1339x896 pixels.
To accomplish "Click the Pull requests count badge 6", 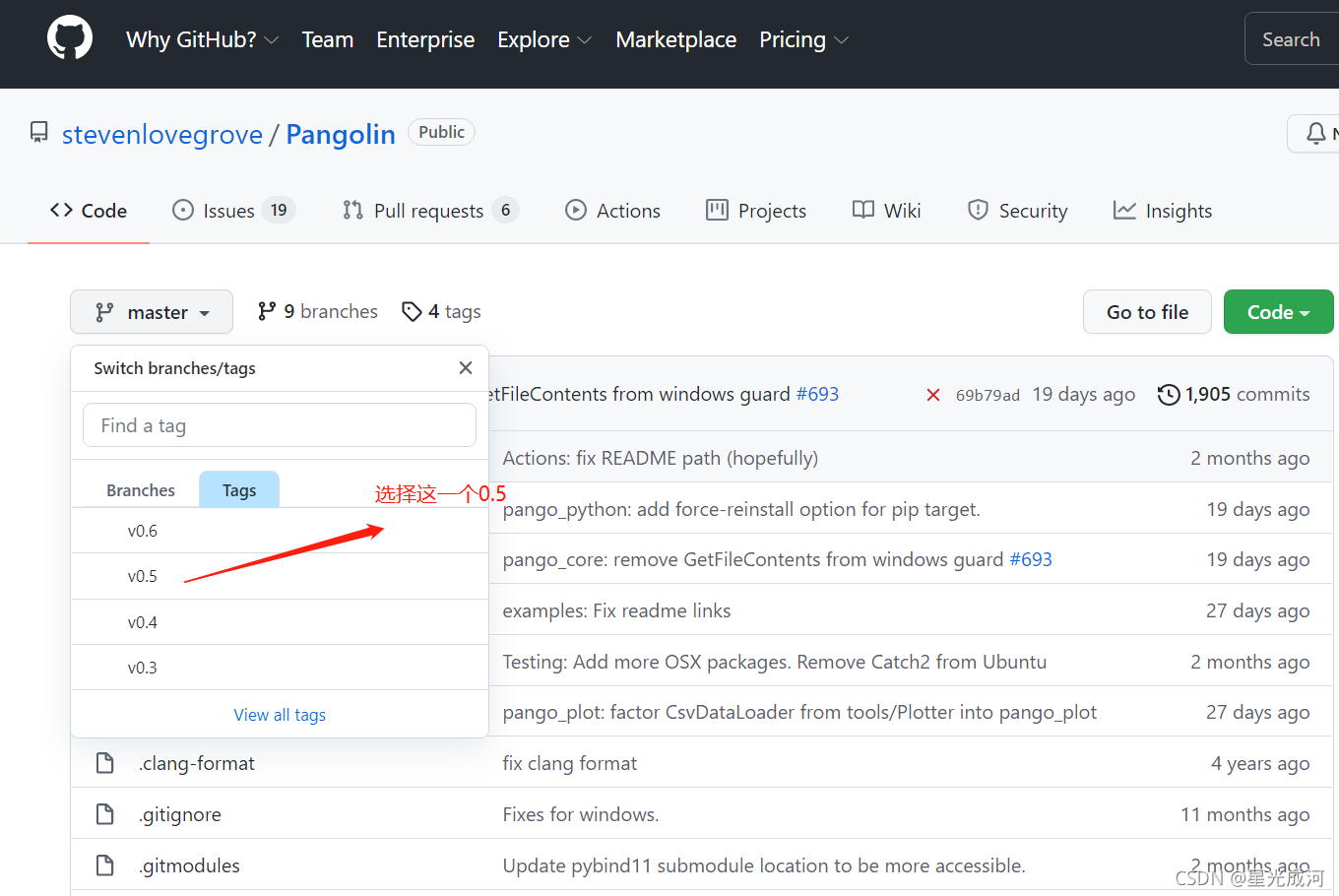I will [505, 210].
